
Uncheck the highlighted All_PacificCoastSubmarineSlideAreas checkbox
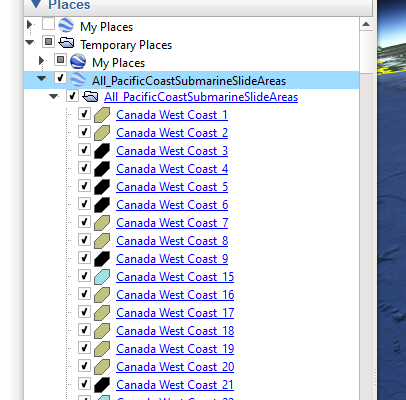coord(61,78)
